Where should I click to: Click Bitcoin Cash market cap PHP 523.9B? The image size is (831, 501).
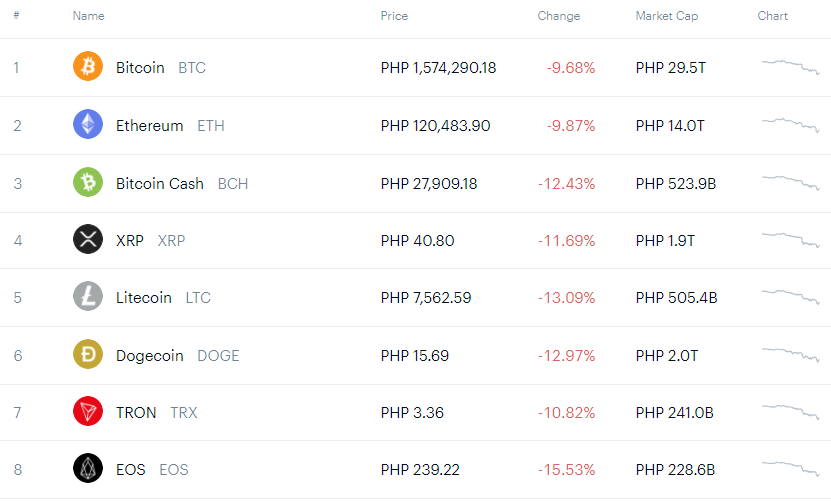click(676, 184)
